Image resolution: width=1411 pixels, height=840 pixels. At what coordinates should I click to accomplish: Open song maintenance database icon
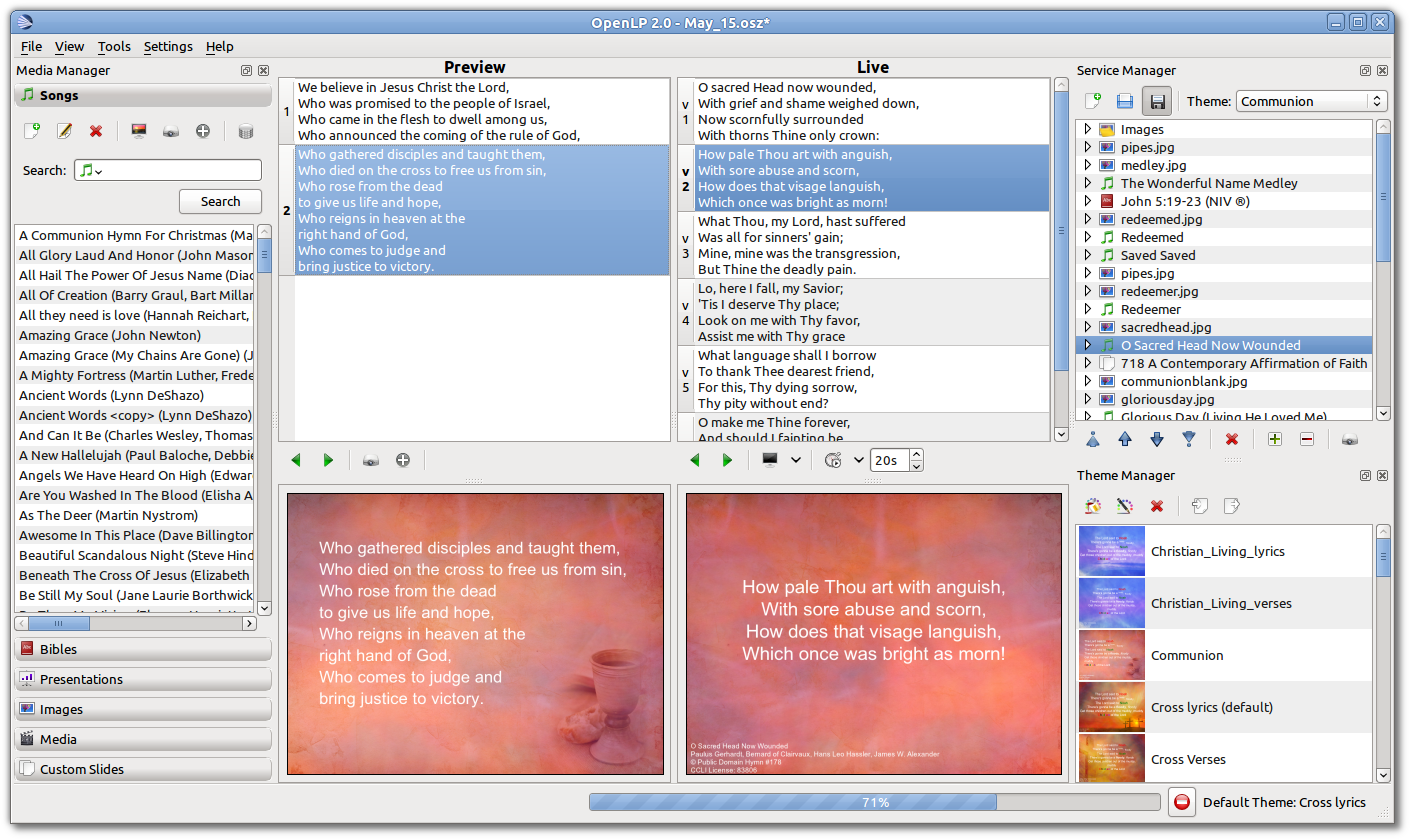click(246, 131)
